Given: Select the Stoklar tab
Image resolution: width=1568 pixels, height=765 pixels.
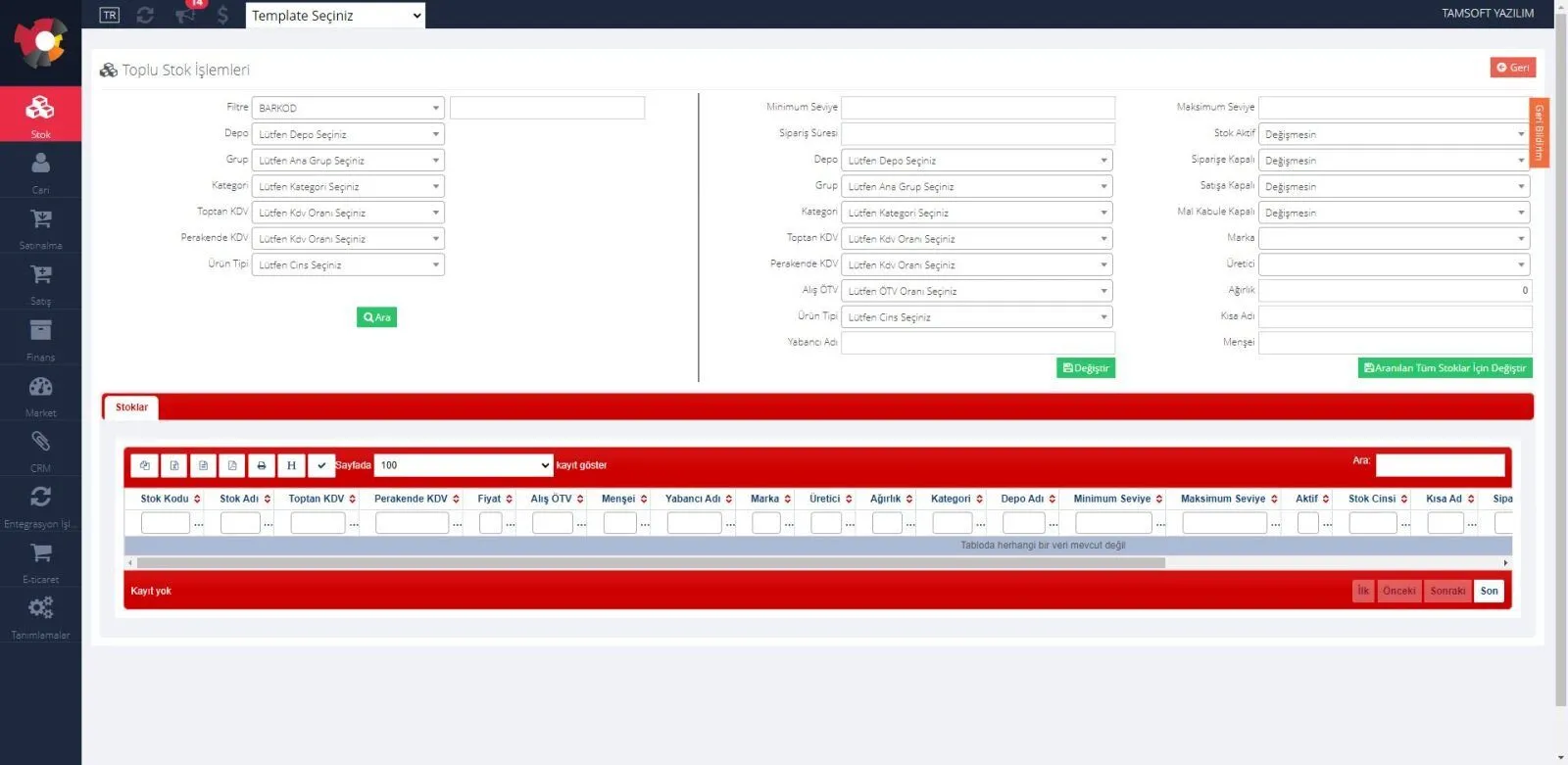Looking at the screenshot, I should point(131,407).
